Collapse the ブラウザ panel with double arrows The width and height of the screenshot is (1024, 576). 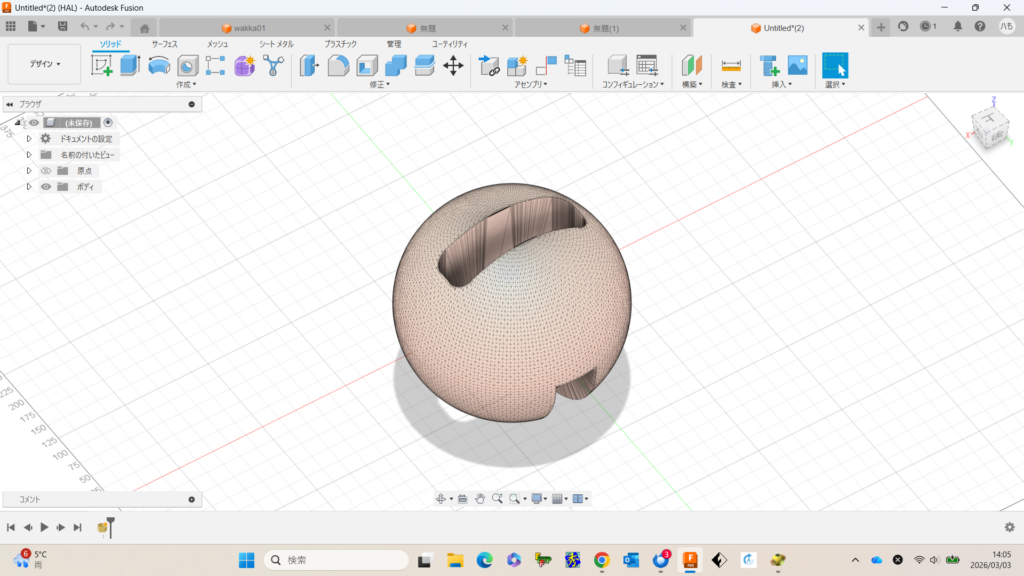(9, 104)
